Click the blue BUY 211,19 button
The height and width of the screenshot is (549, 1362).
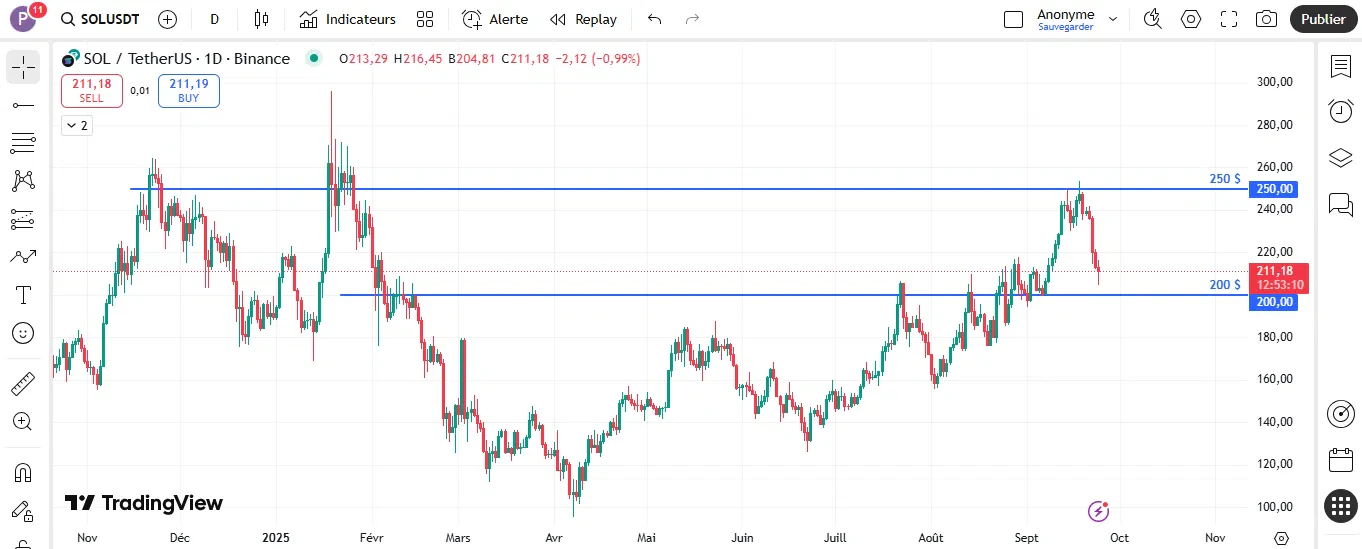click(x=189, y=90)
